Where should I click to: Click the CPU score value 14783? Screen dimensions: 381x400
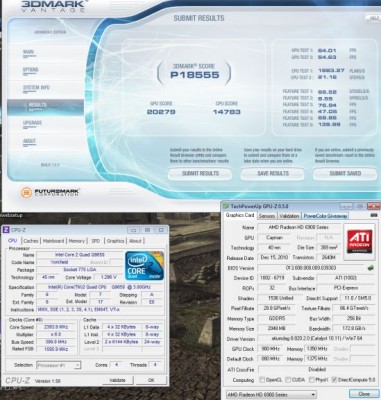(227, 112)
